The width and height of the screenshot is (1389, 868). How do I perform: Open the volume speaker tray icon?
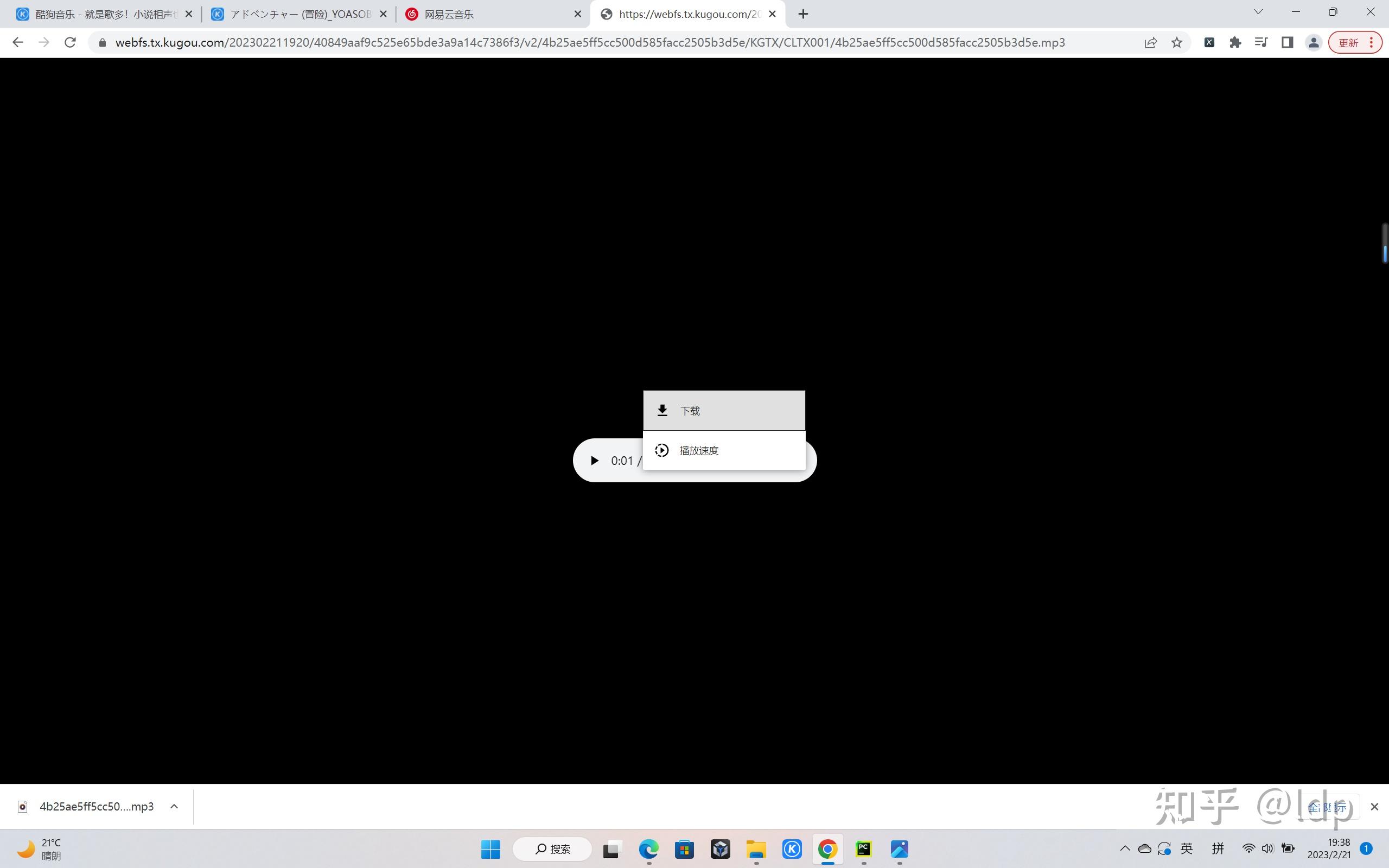click(1268, 848)
